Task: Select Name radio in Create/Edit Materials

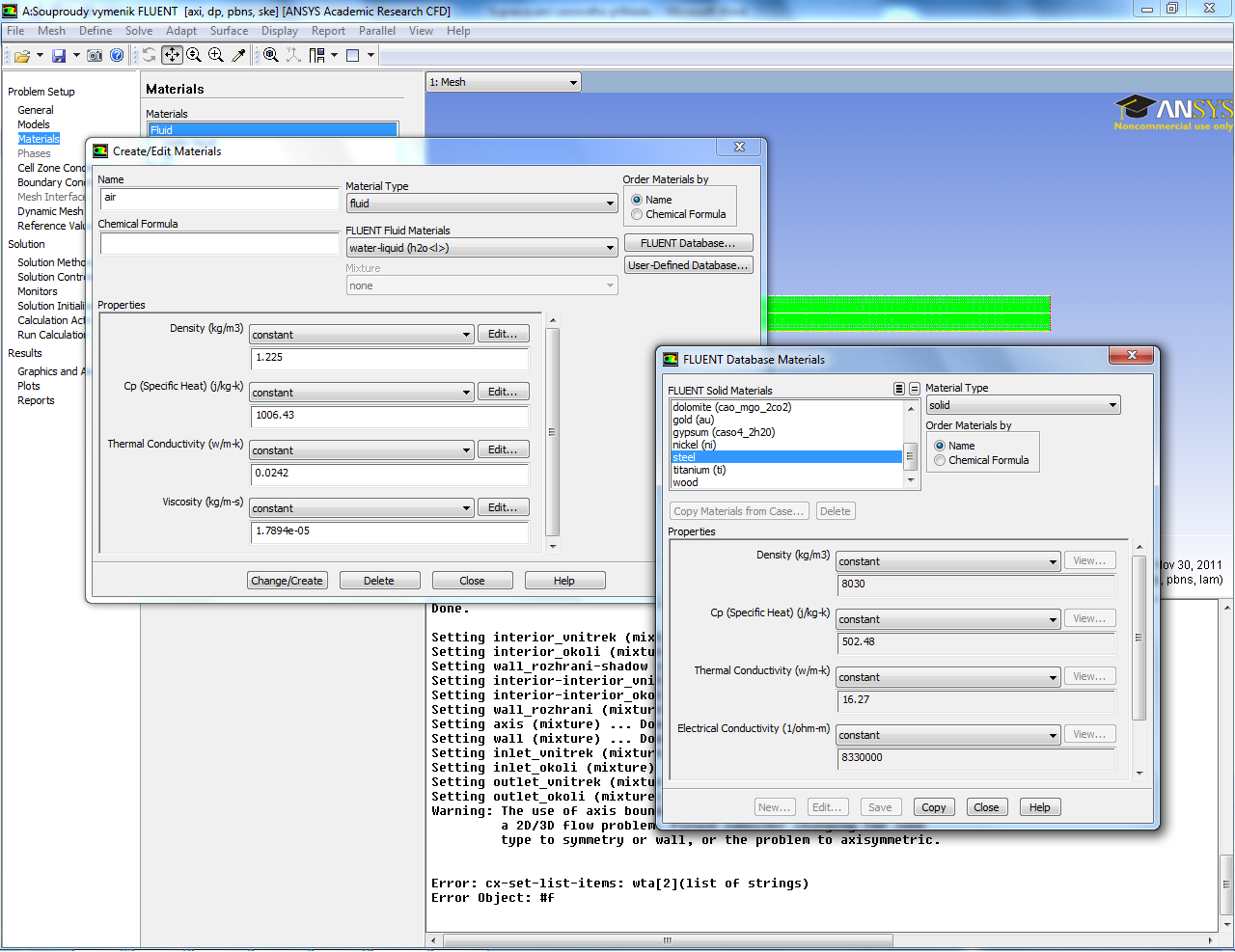Action: click(x=637, y=200)
